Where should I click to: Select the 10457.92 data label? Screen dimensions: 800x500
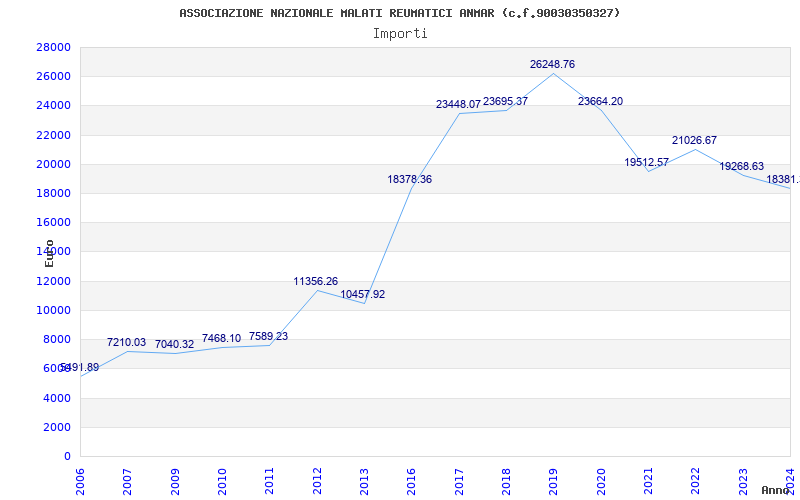(363, 294)
